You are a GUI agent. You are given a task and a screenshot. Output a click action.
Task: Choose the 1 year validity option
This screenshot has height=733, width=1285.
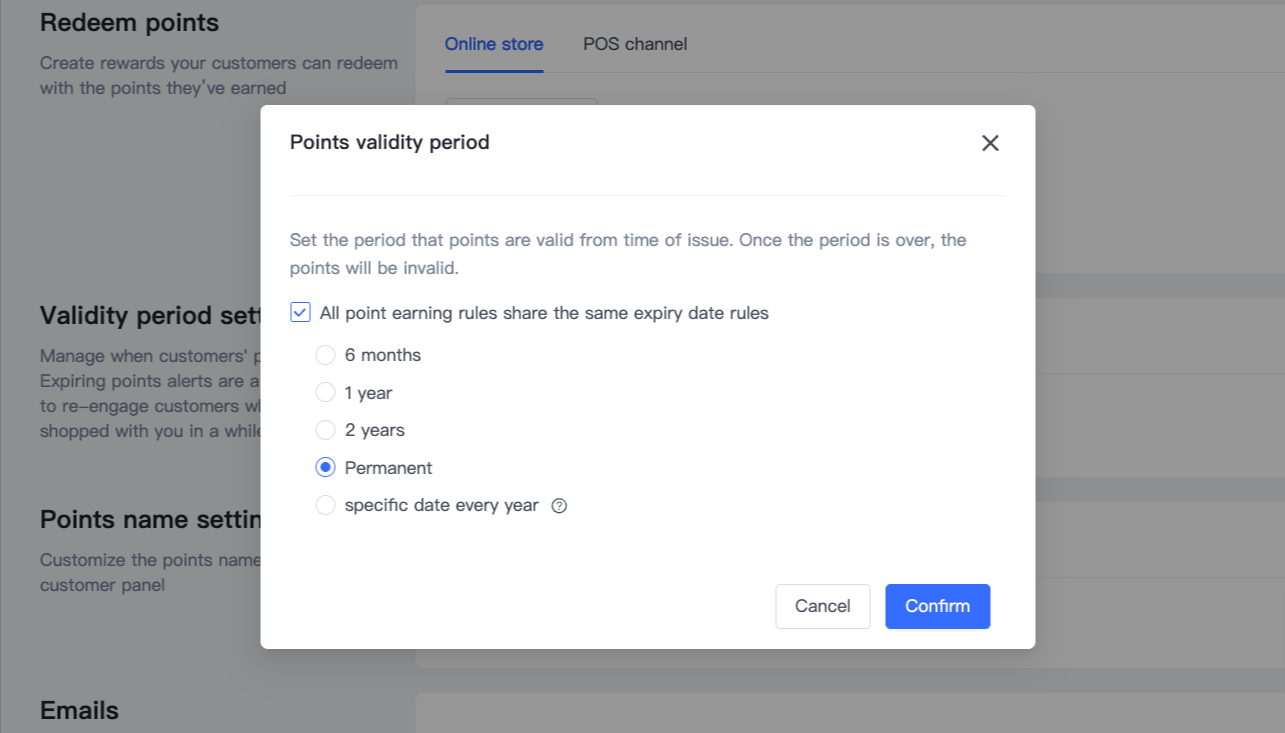(x=325, y=393)
